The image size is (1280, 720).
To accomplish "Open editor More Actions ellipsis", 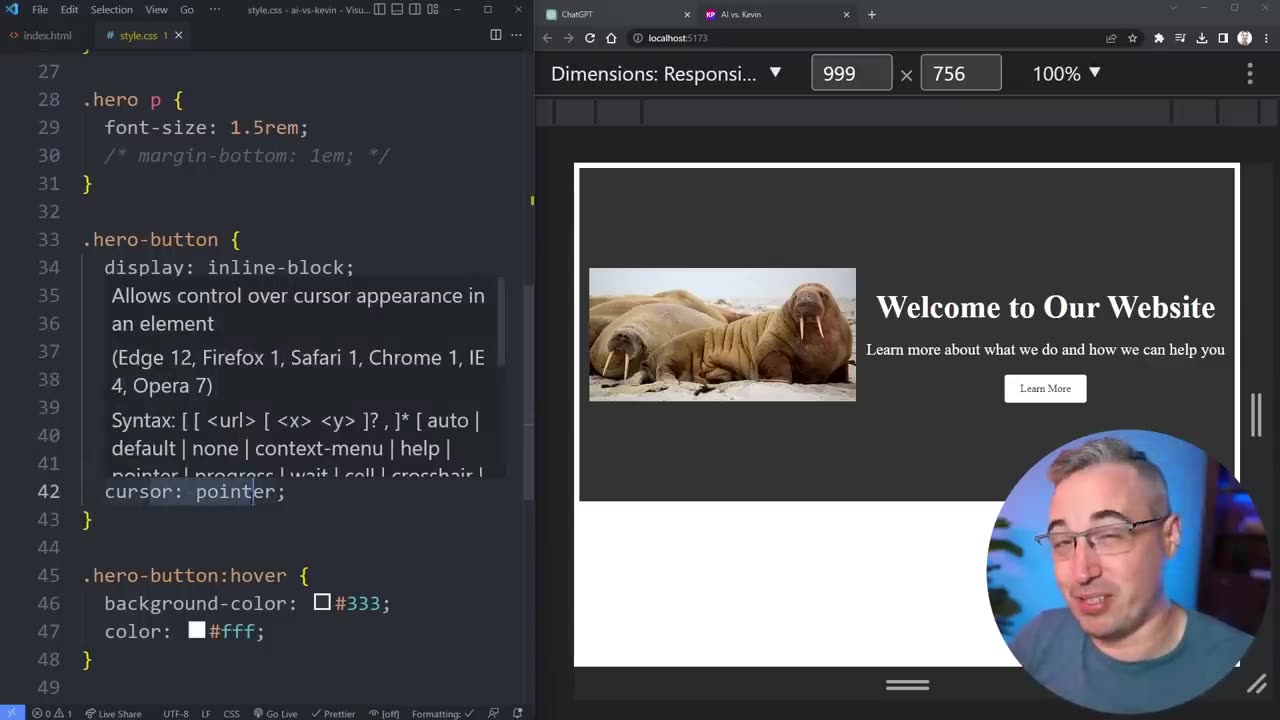I will (516, 35).
